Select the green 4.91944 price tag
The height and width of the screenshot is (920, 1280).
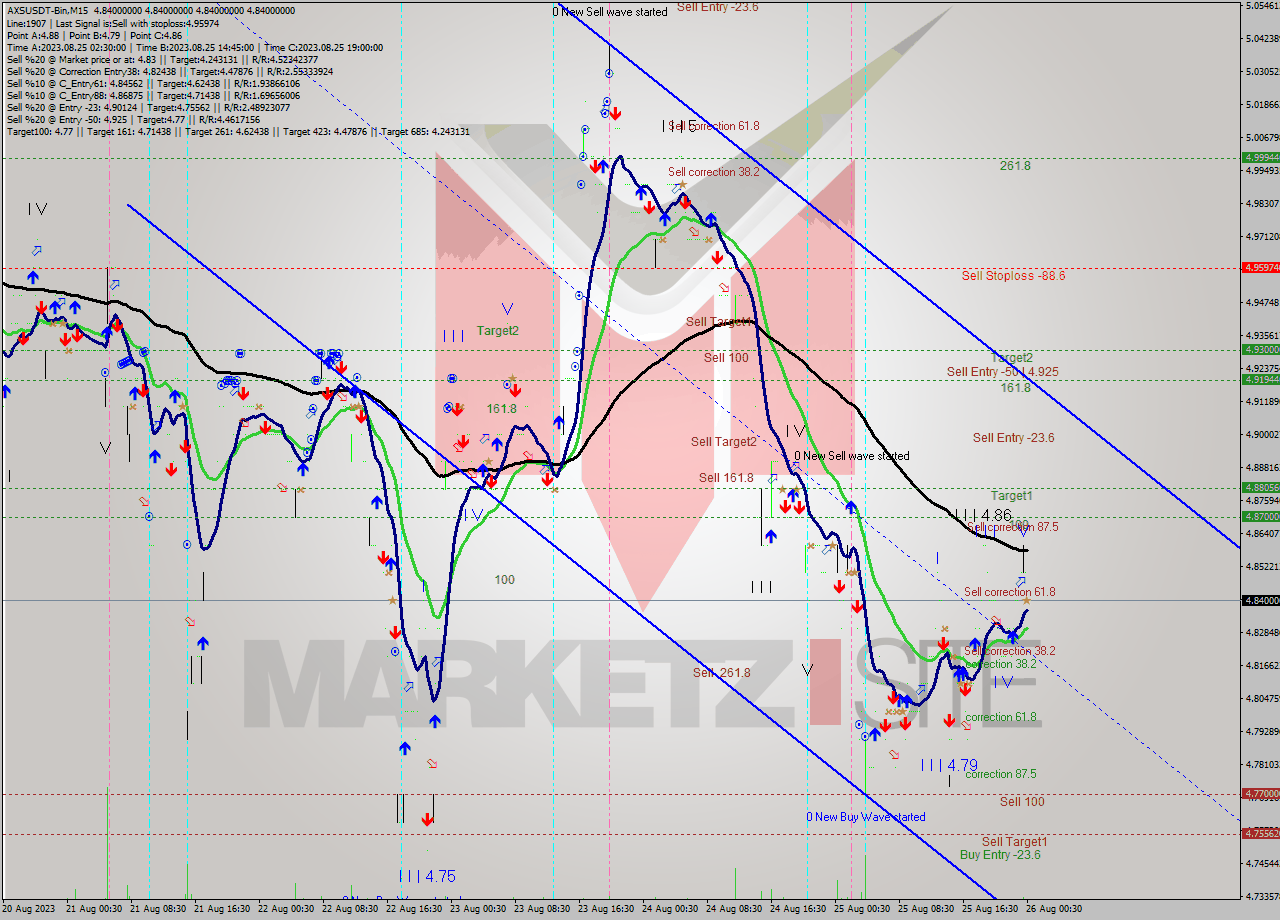click(x=1260, y=379)
